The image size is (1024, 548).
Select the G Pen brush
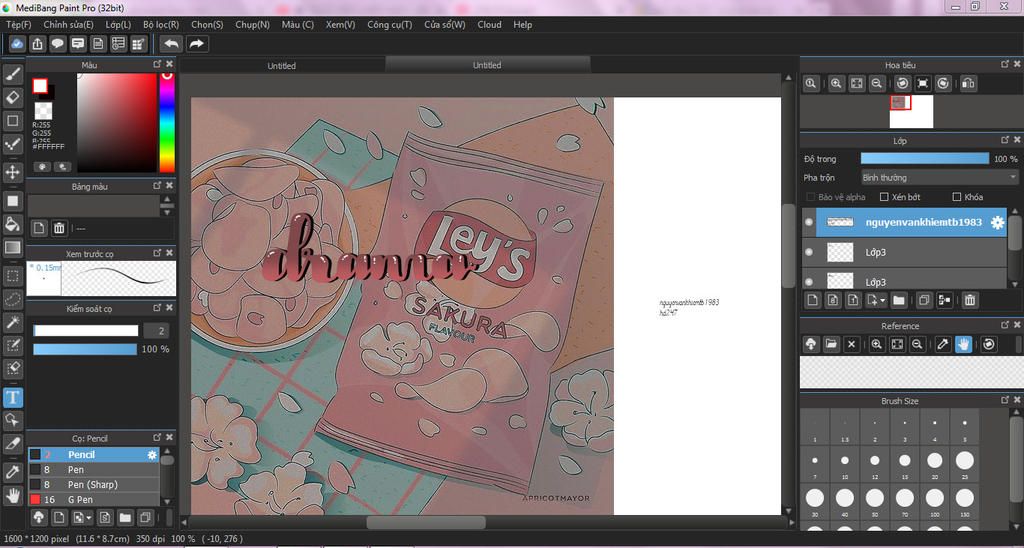coord(94,500)
